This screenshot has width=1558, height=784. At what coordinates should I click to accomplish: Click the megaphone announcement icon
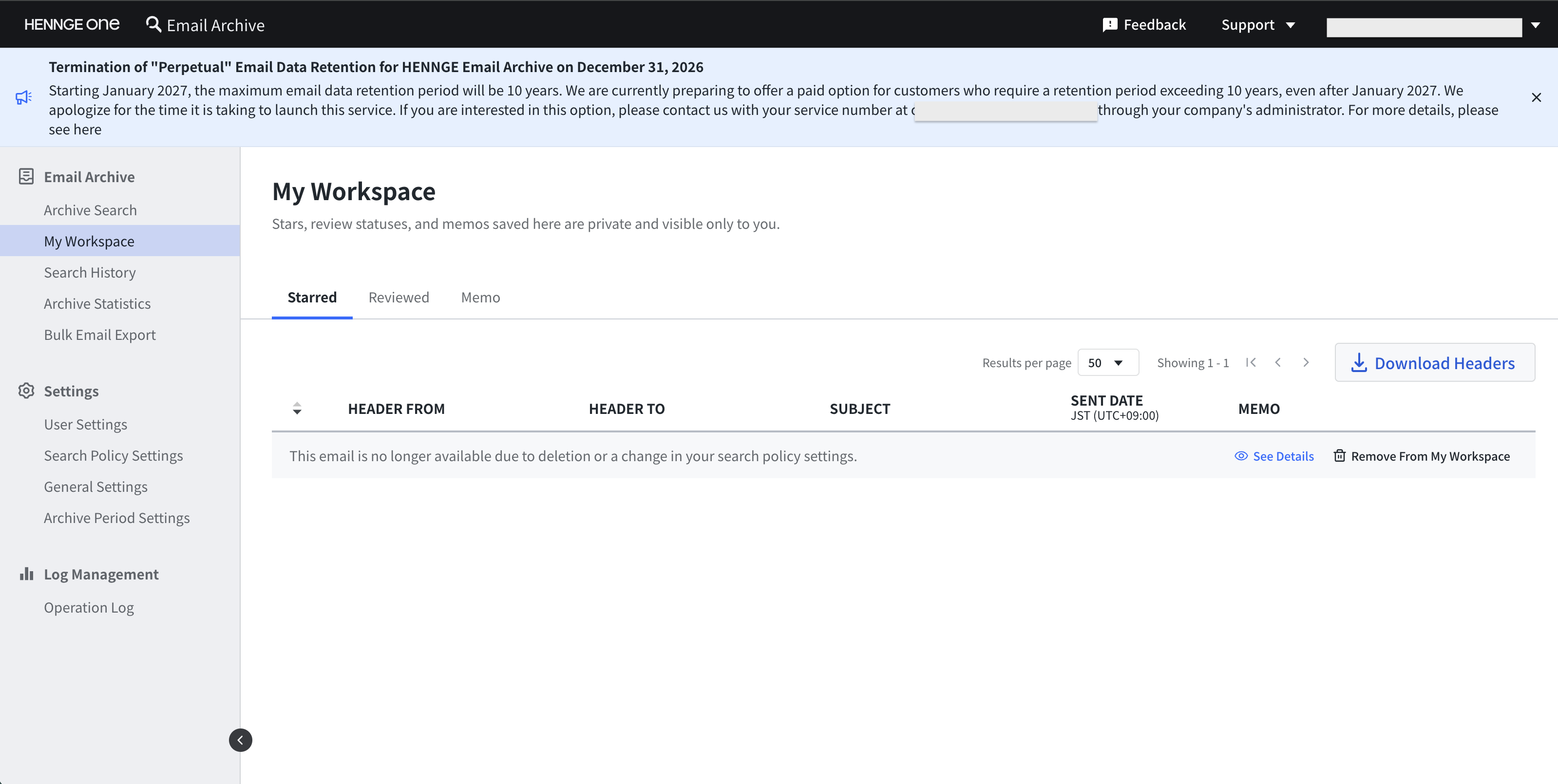23,97
